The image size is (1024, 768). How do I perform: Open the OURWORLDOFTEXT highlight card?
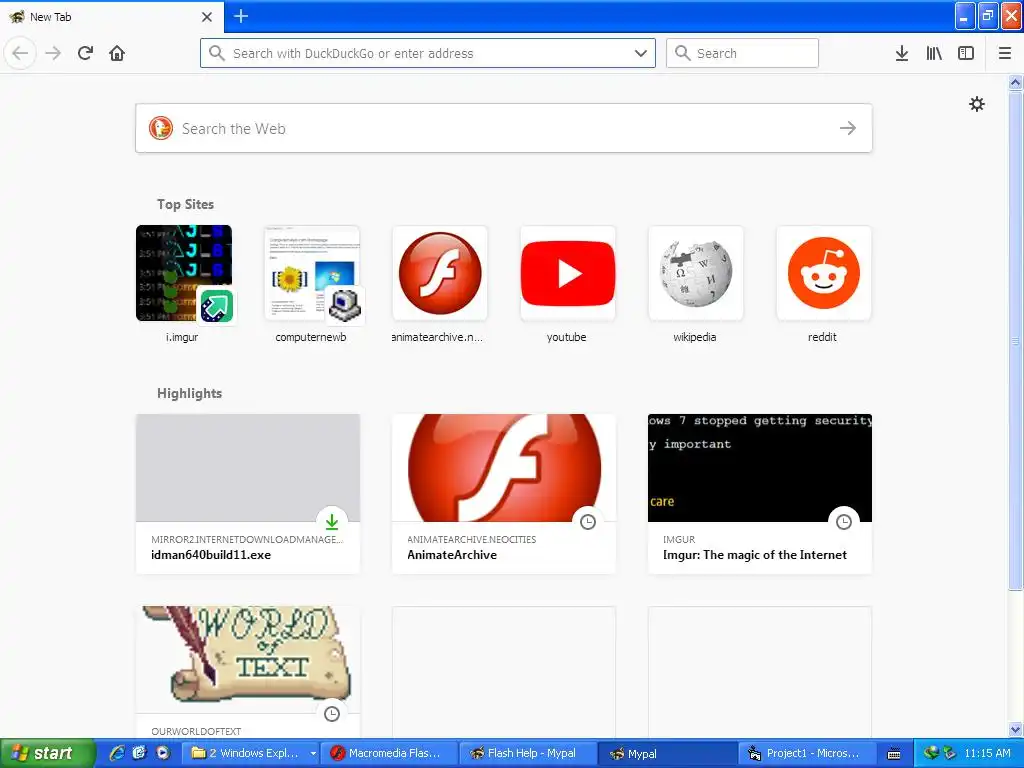[x=248, y=672]
